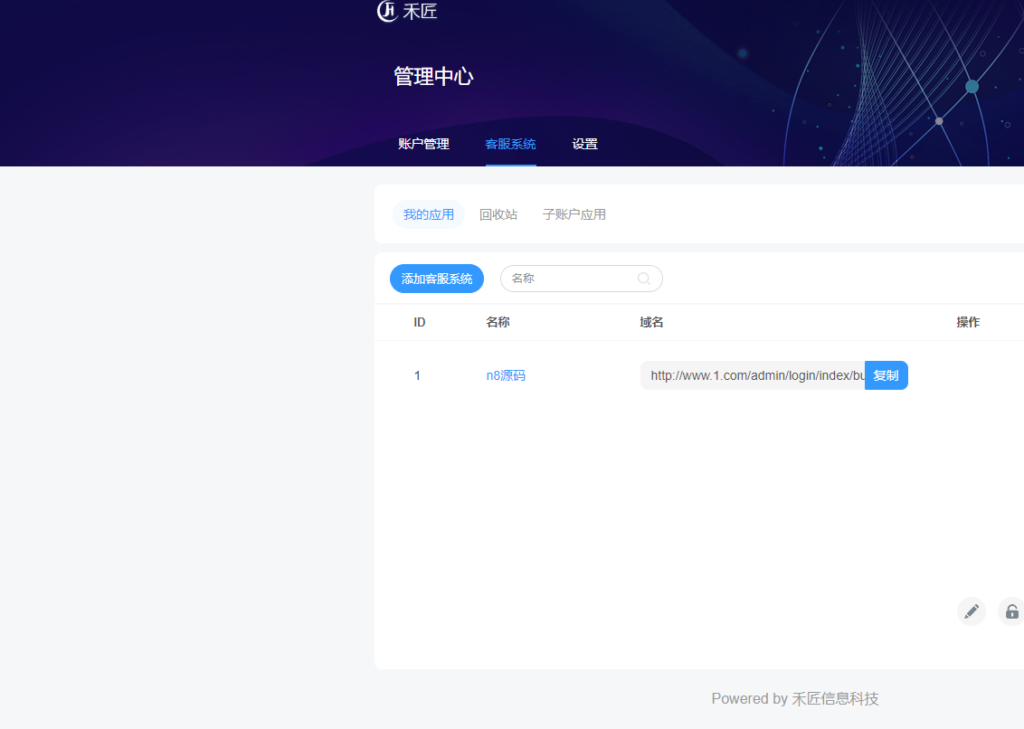
Task: Click the 禾匠 logo icon
Action: click(x=387, y=10)
